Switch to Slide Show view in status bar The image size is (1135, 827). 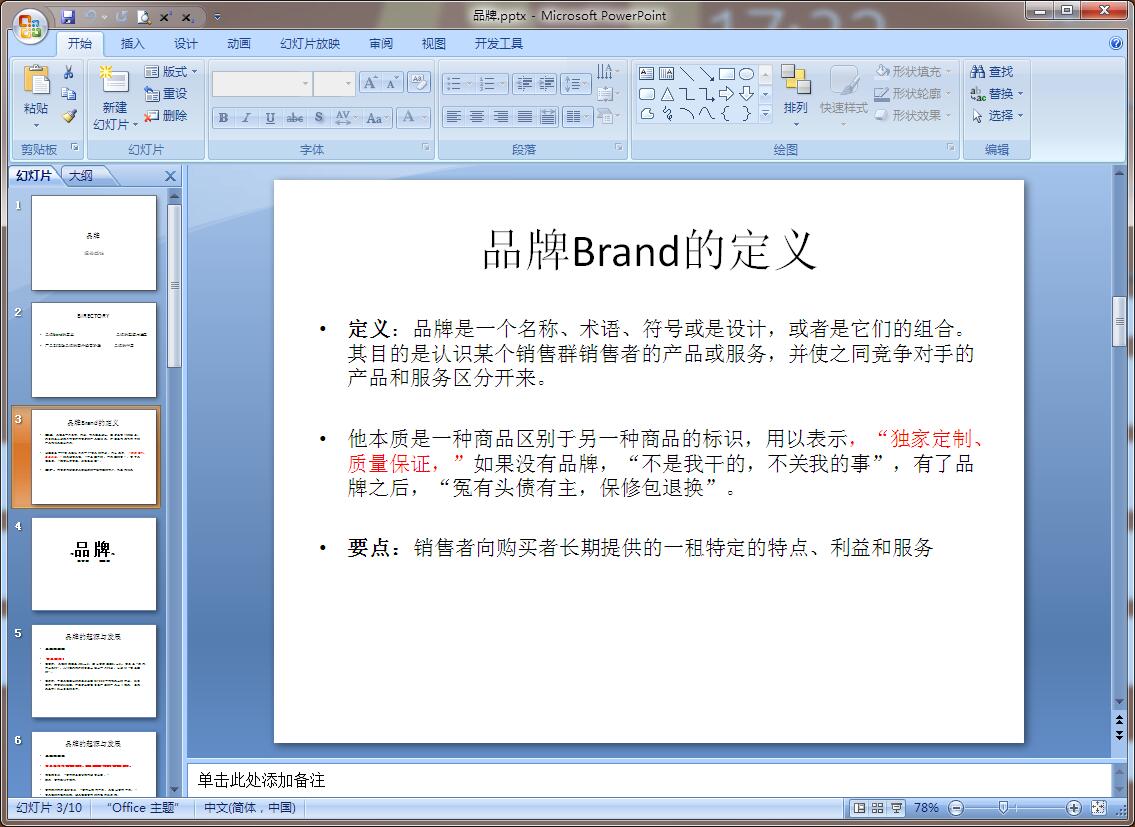click(896, 807)
